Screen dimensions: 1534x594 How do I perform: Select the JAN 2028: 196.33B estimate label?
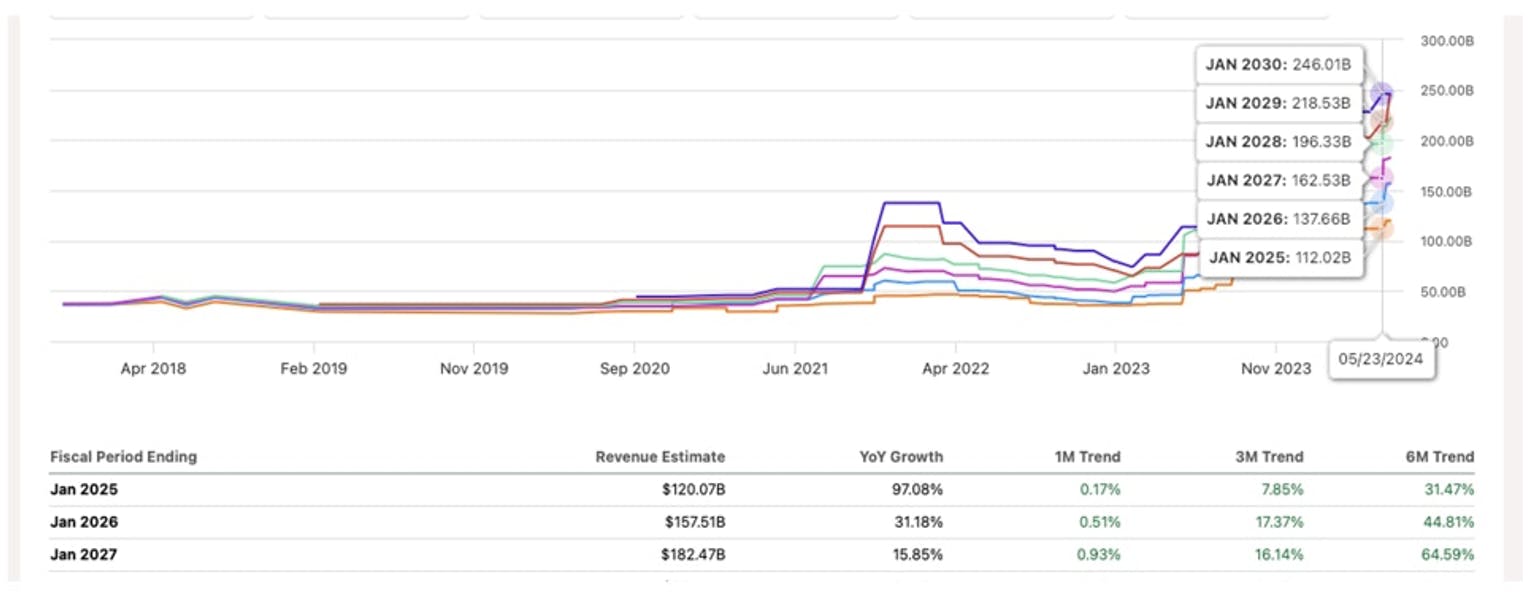click(x=1277, y=142)
